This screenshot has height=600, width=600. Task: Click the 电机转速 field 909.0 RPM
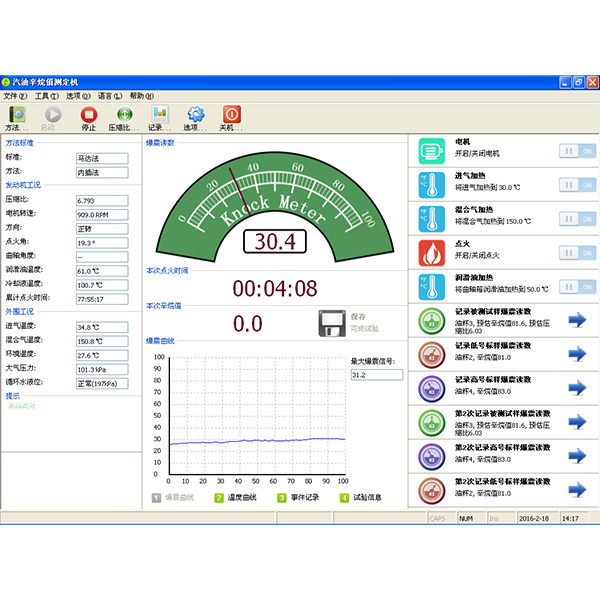pyautogui.click(x=102, y=215)
